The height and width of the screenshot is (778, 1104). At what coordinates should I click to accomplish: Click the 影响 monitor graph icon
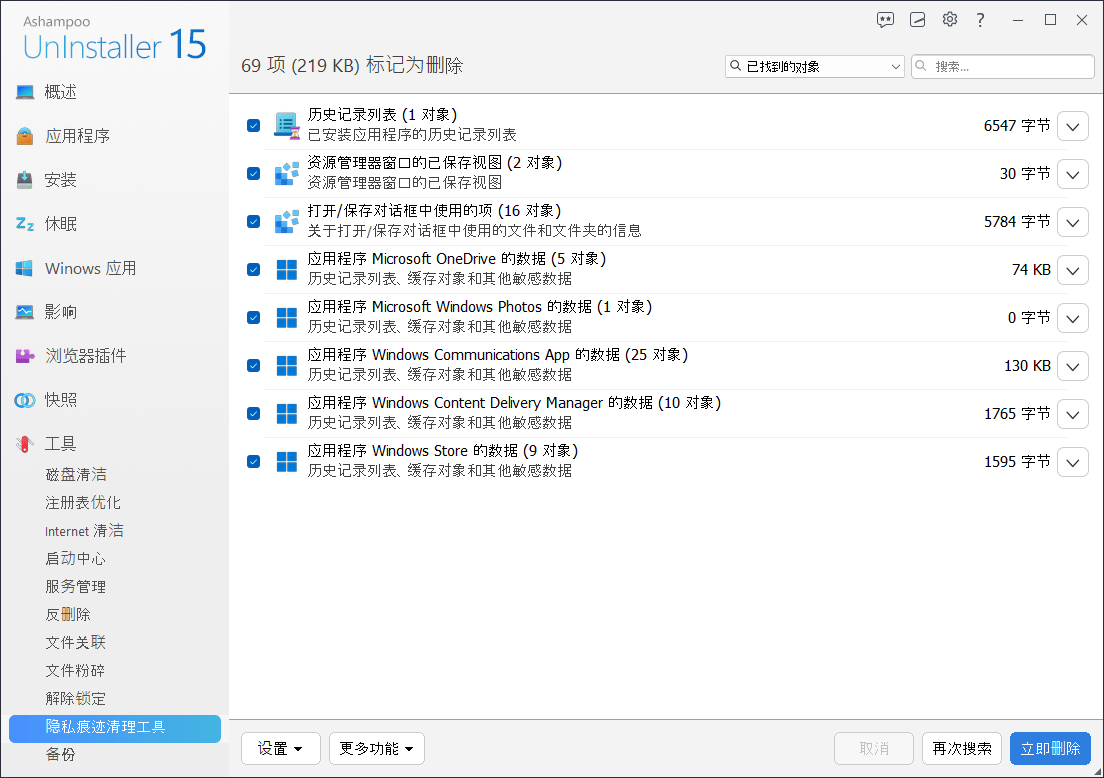tap(25, 312)
